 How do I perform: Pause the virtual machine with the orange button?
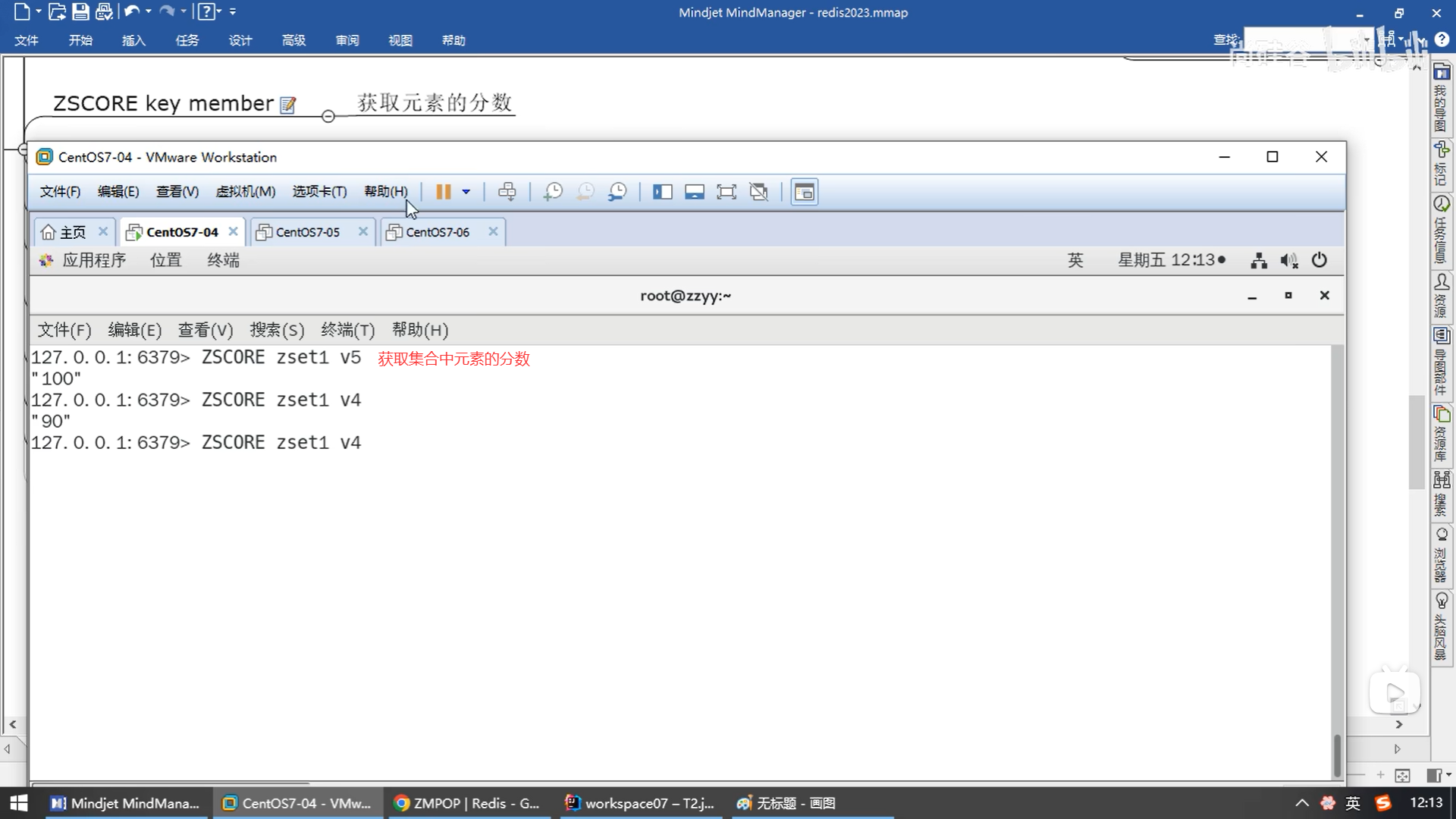coord(444,192)
